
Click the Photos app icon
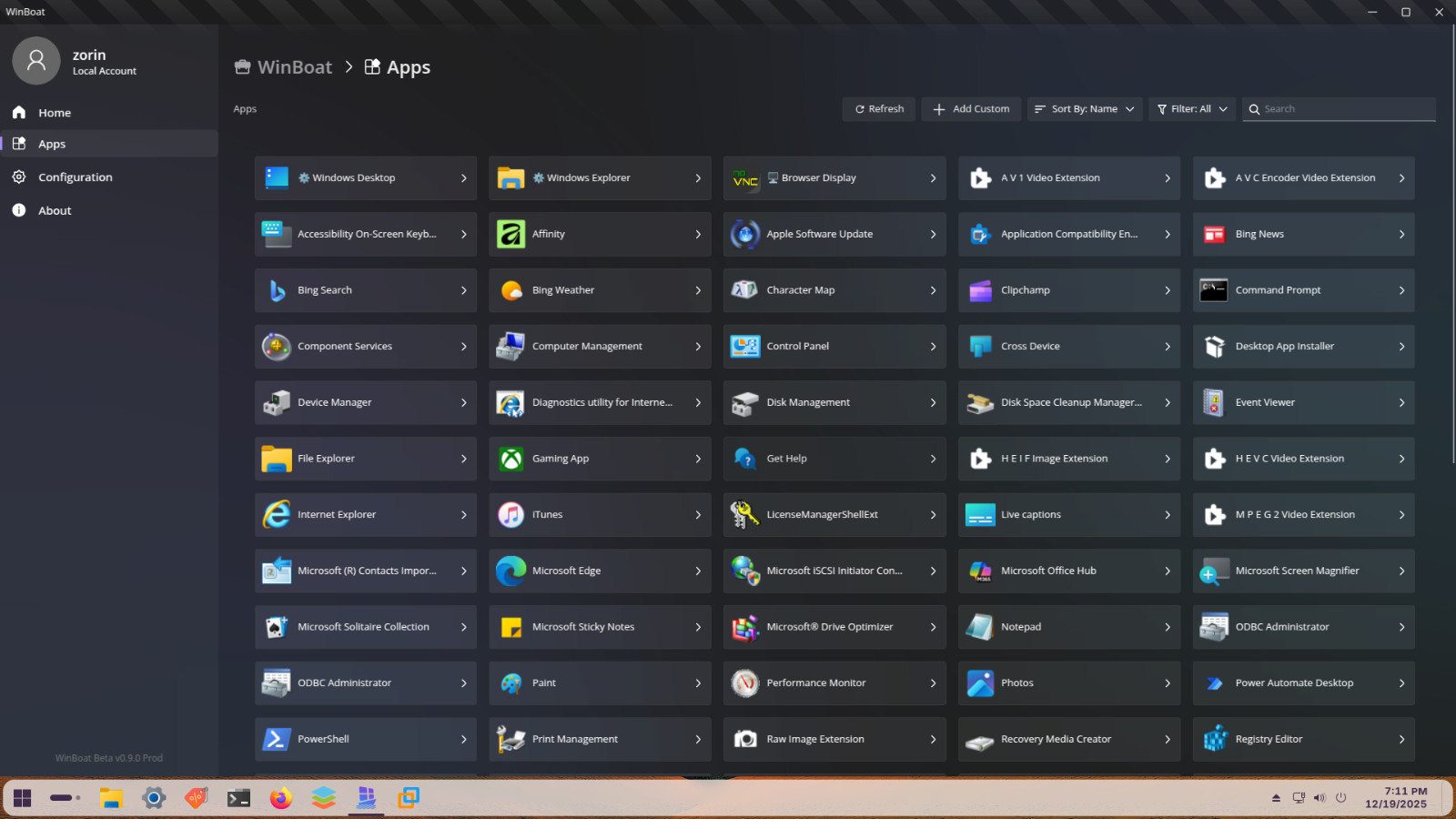click(x=980, y=682)
